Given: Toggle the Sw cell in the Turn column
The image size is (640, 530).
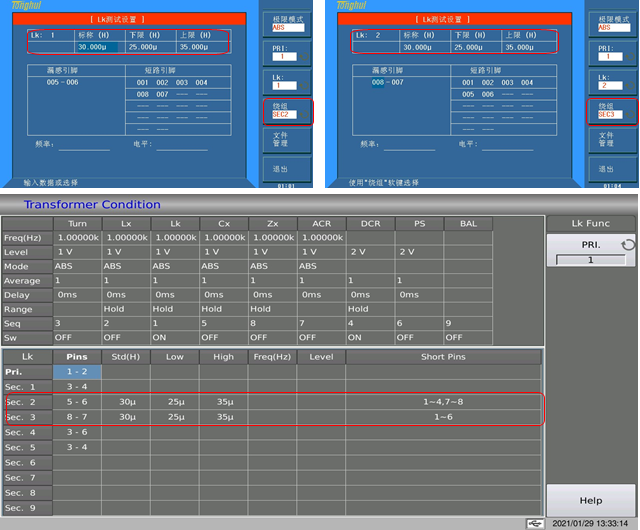Looking at the screenshot, I should pyautogui.click(x=76, y=338).
